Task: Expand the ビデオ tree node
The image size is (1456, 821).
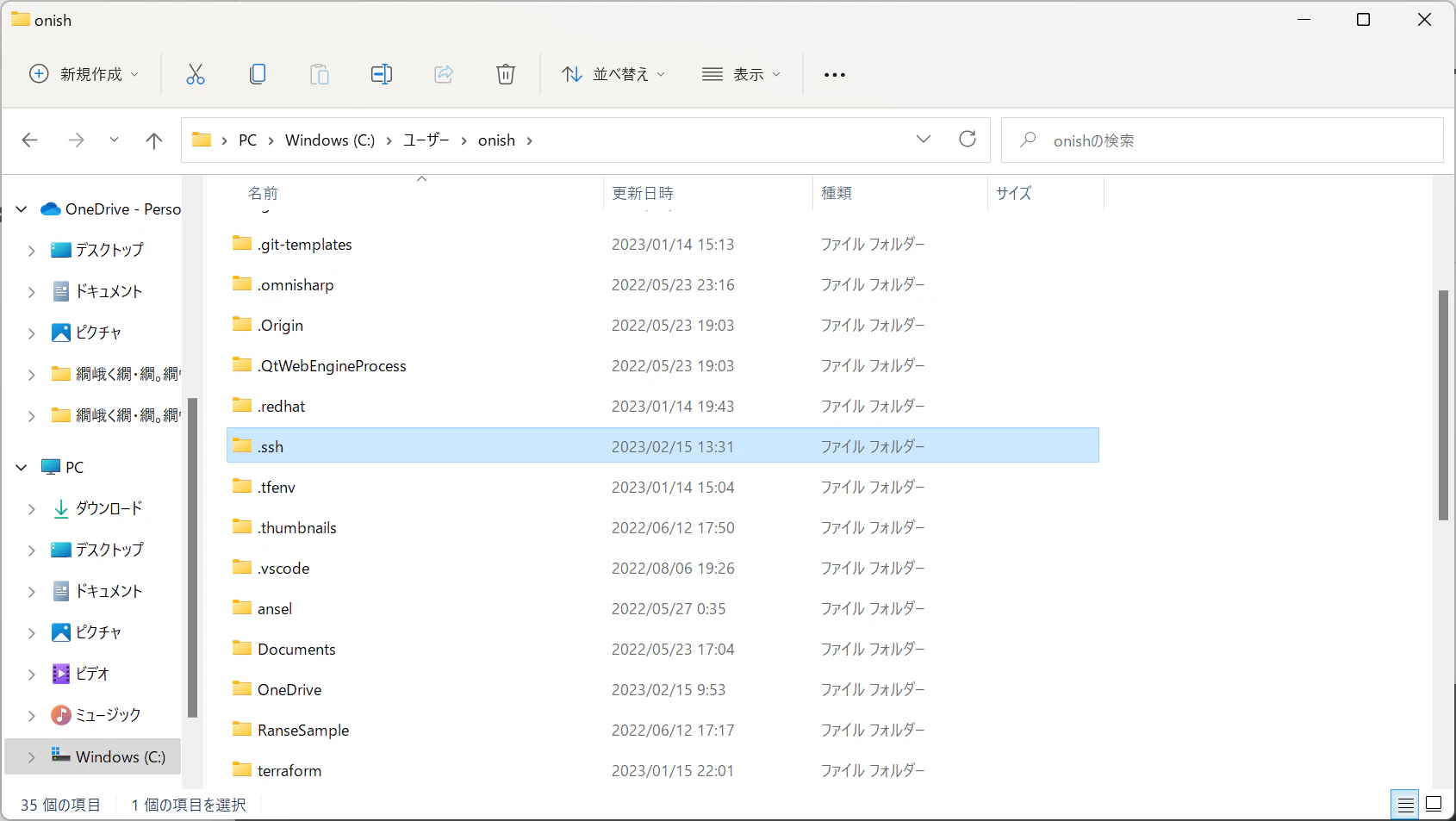Action: [32, 675]
